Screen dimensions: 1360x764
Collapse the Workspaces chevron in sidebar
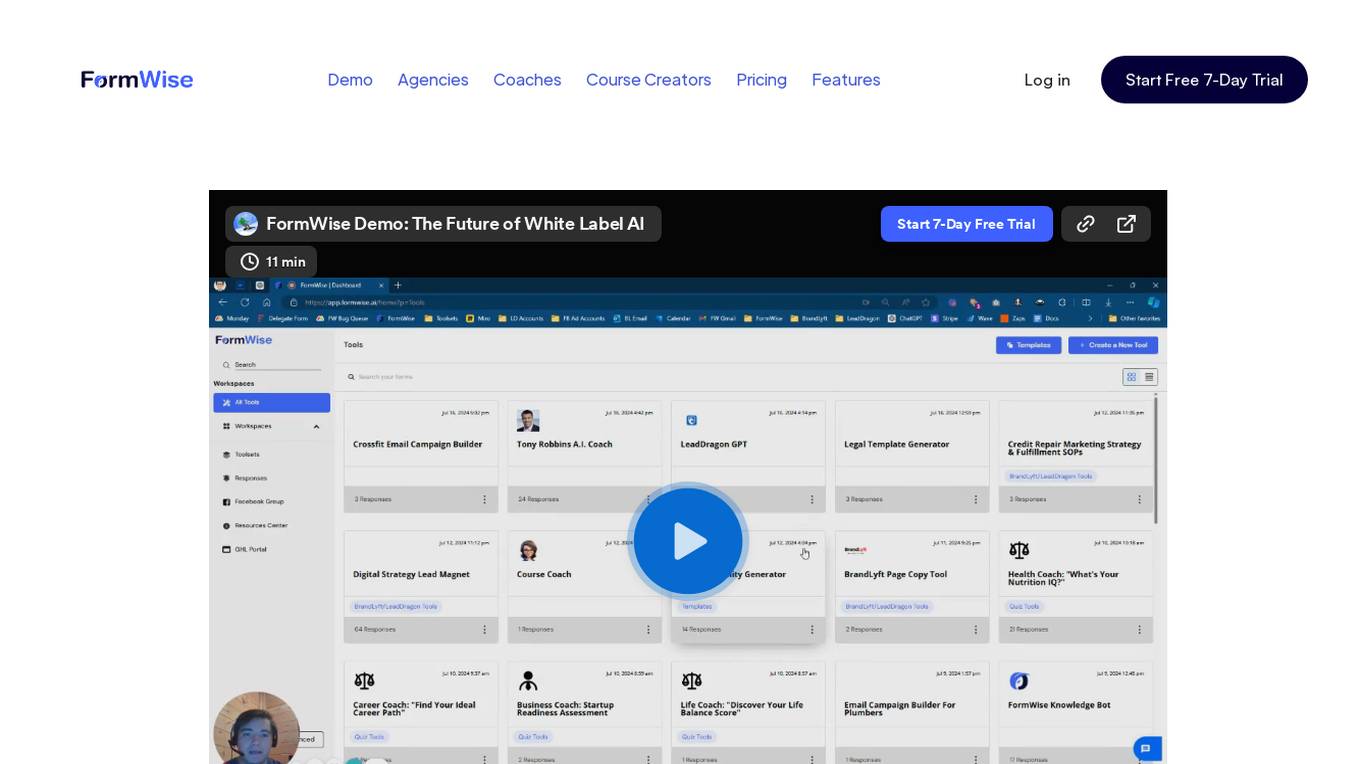click(317, 426)
